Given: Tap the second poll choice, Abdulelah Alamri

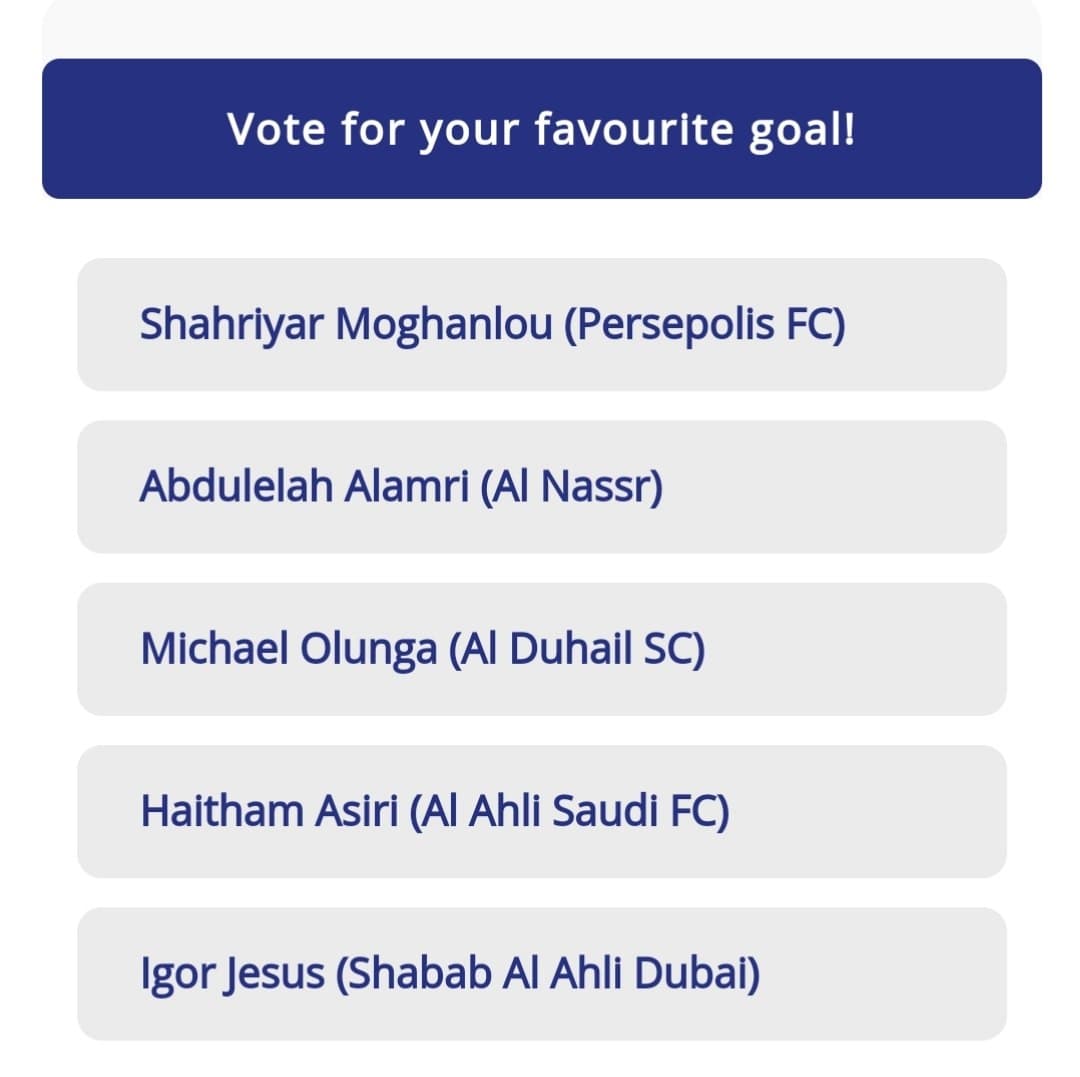Looking at the screenshot, I should coord(540,486).
